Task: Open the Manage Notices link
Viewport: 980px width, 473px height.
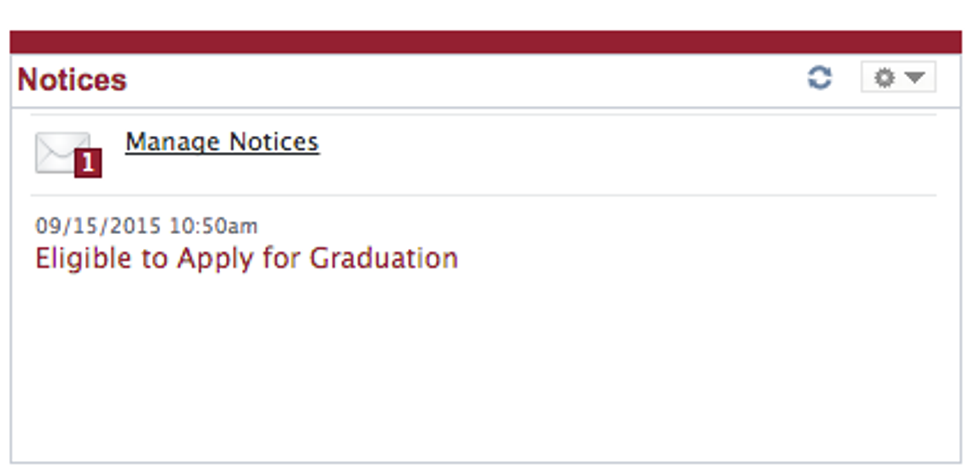Action: tap(222, 142)
